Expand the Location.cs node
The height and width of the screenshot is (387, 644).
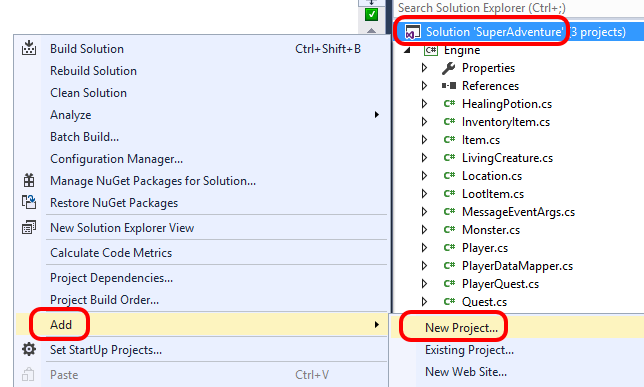point(424,175)
